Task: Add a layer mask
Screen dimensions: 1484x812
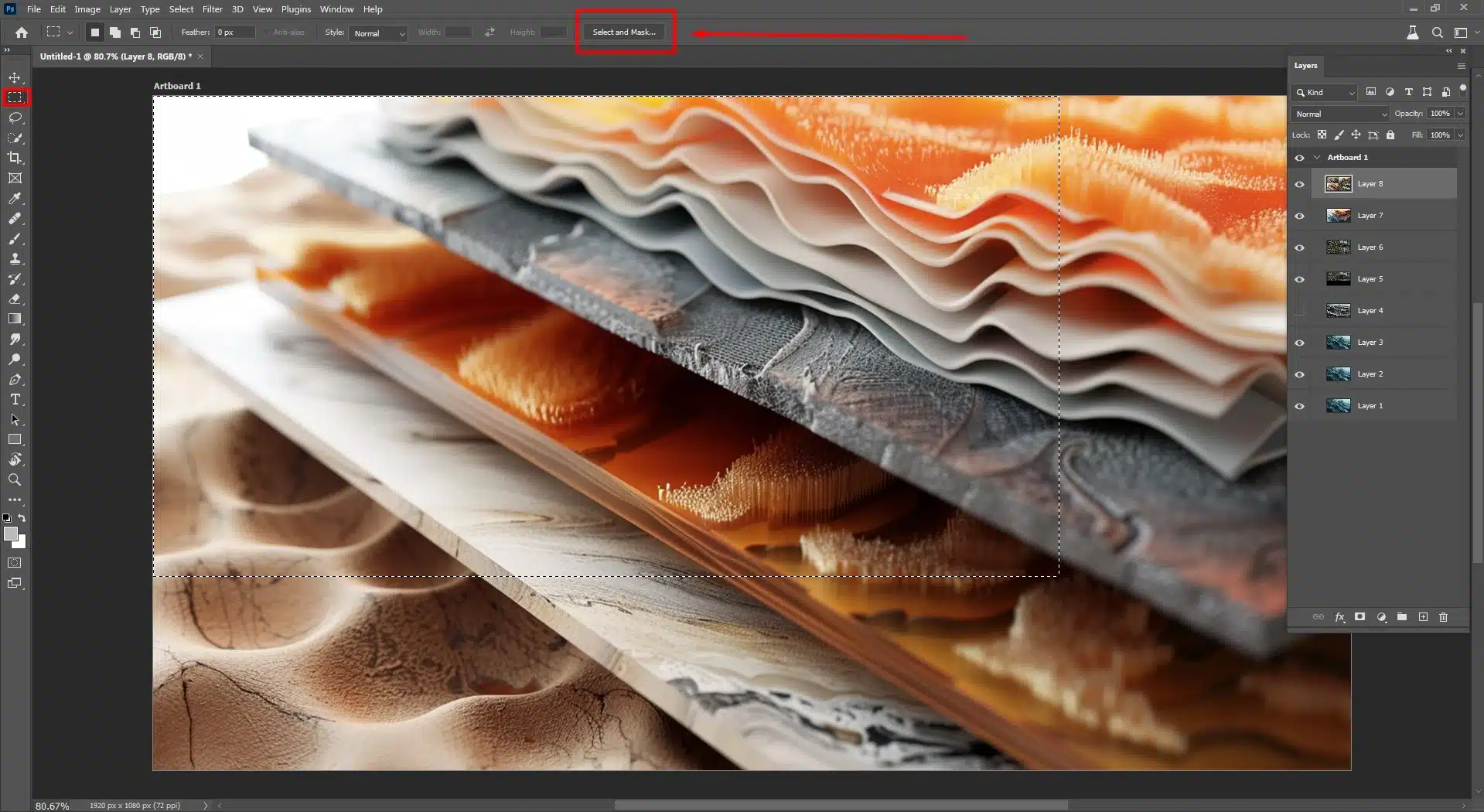Action: point(1359,617)
